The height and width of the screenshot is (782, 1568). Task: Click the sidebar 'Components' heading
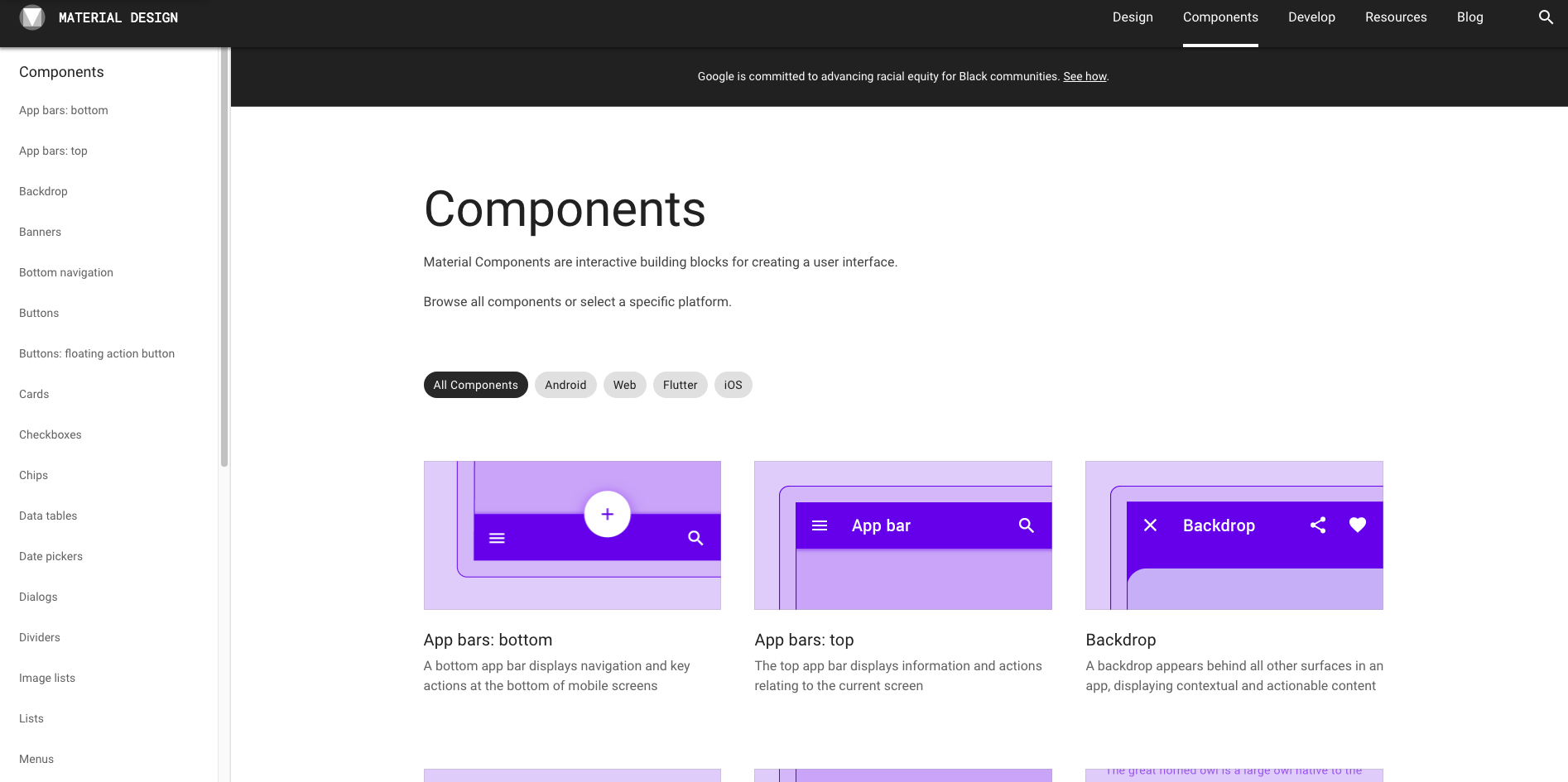[61, 72]
